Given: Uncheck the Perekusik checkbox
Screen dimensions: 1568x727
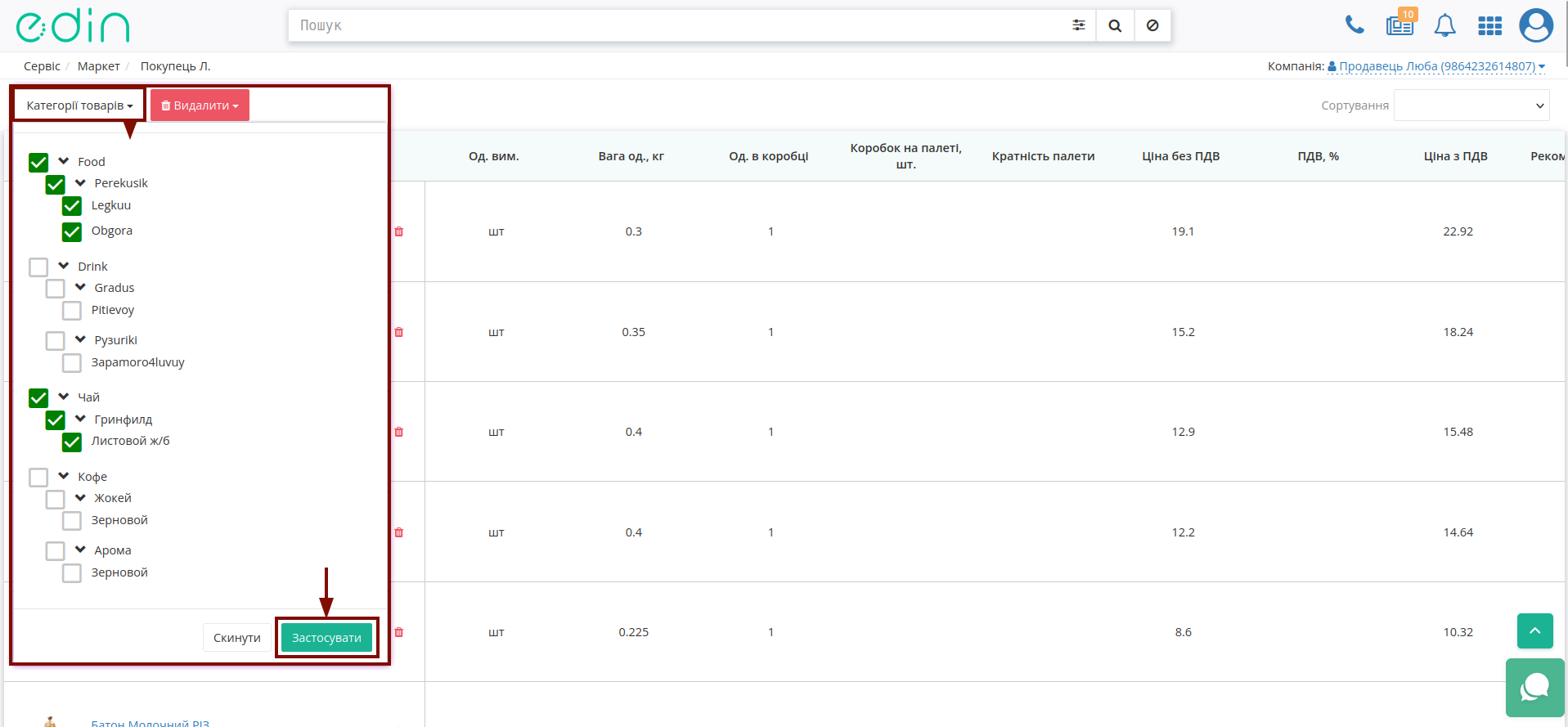Looking at the screenshot, I should pyautogui.click(x=55, y=185).
